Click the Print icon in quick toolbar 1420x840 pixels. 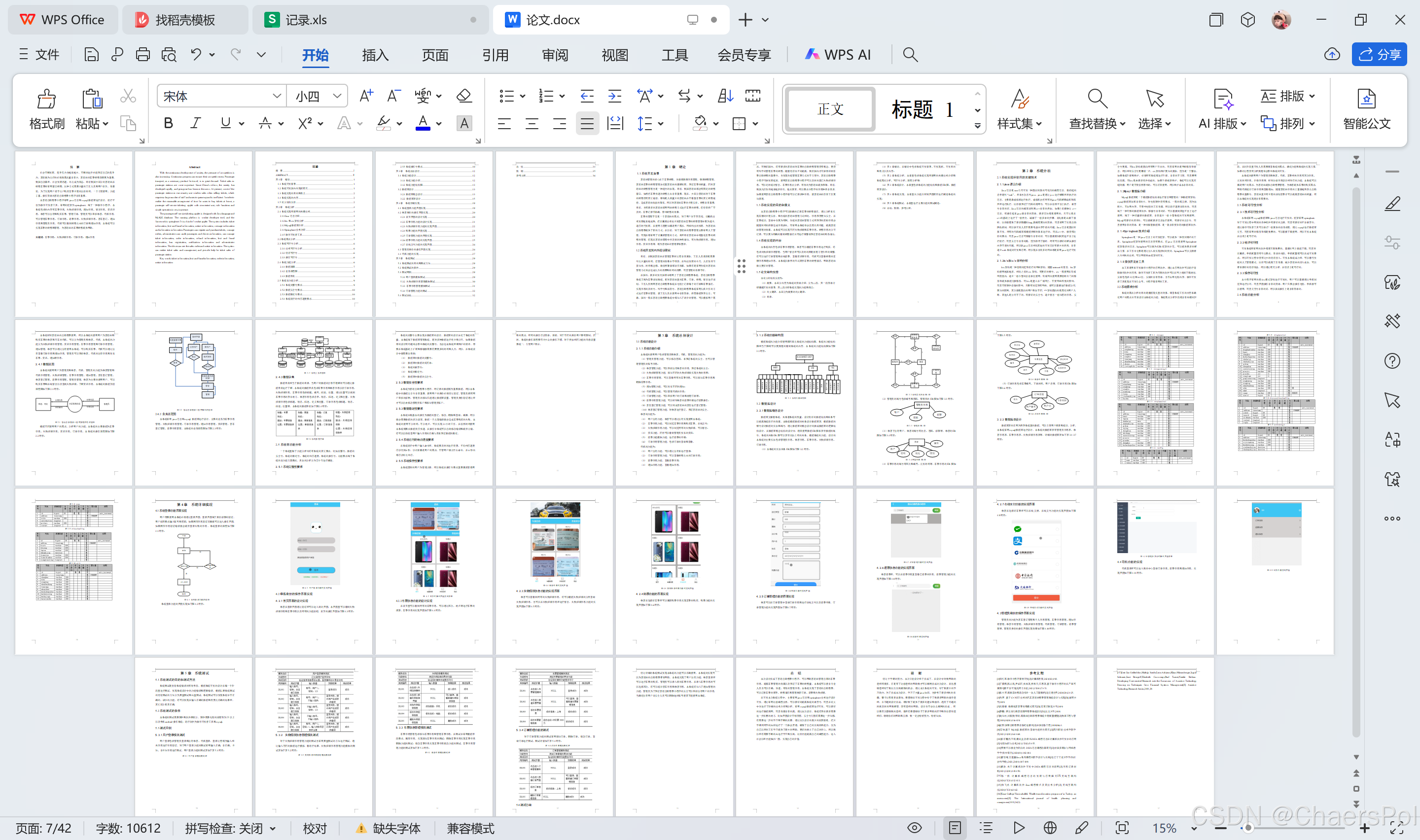(142, 54)
